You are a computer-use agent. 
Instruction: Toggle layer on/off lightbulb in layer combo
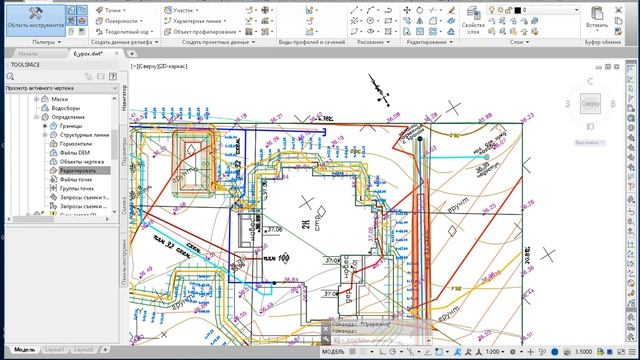(x=492, y=10)
